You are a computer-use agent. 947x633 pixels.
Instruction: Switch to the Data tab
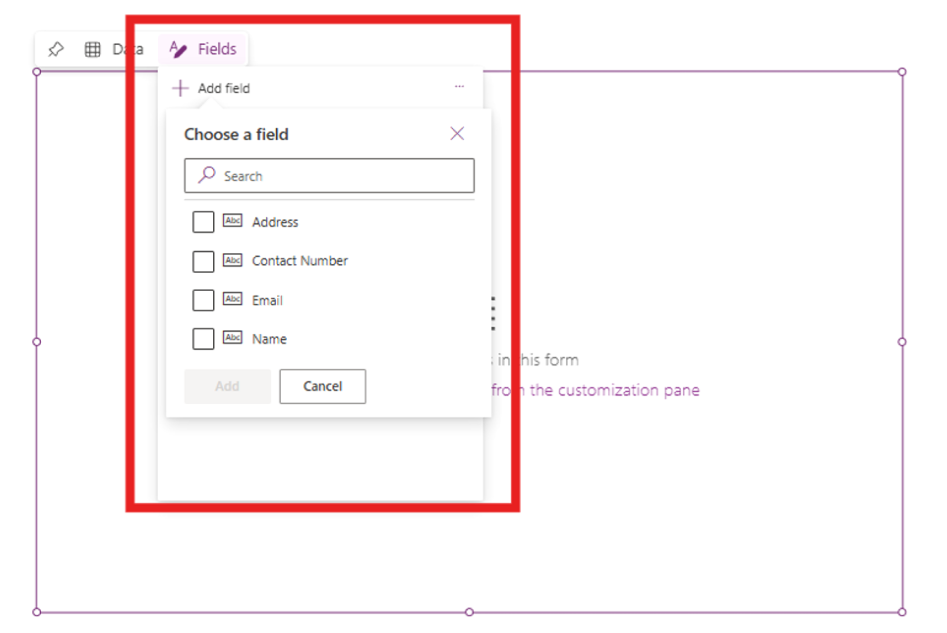point(125,48)
